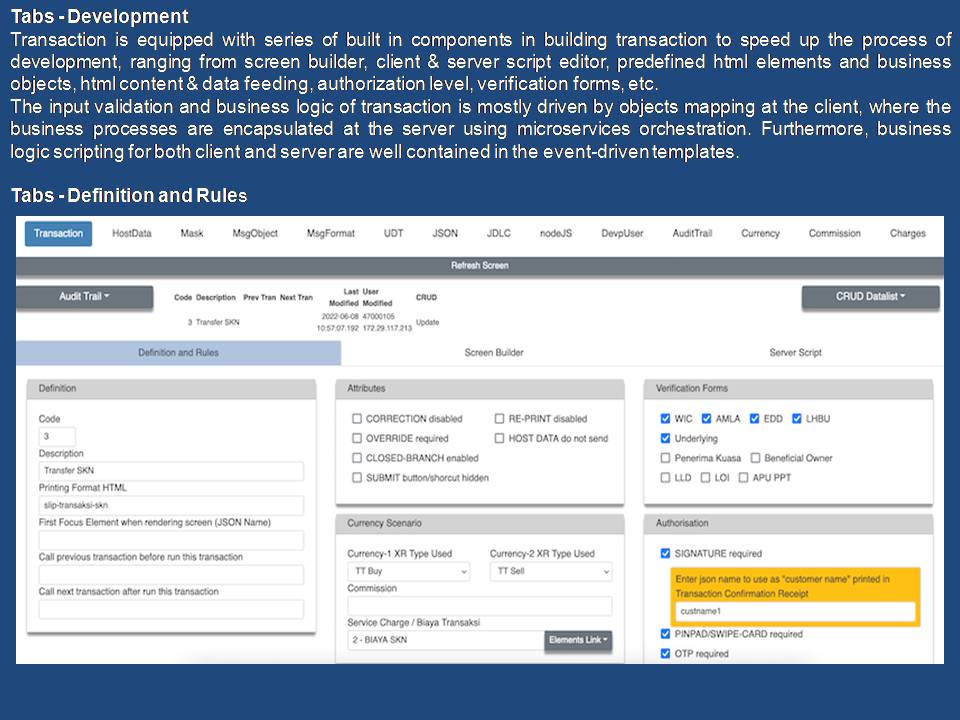
Task: Open Currency-1 XR Type TT Buy dropdown
Action: pyautogui.click(x=408, y=571)
